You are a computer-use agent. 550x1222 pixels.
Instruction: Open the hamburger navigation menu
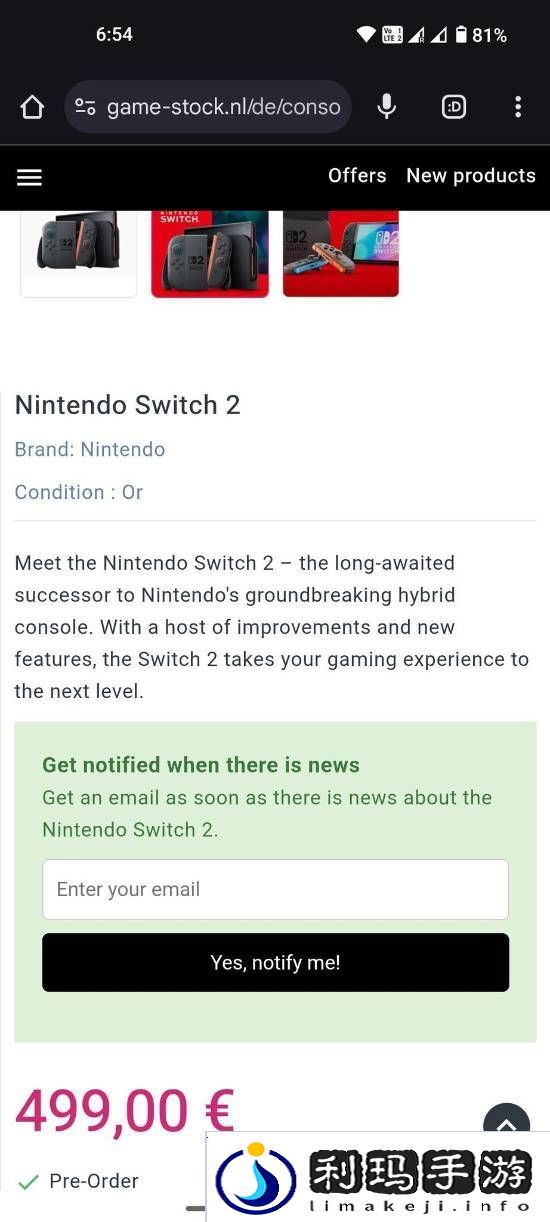point(30,177)
